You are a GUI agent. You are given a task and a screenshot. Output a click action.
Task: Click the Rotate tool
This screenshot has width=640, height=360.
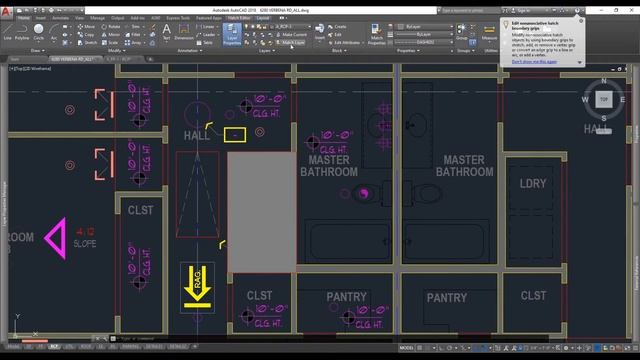coord(111,27)
